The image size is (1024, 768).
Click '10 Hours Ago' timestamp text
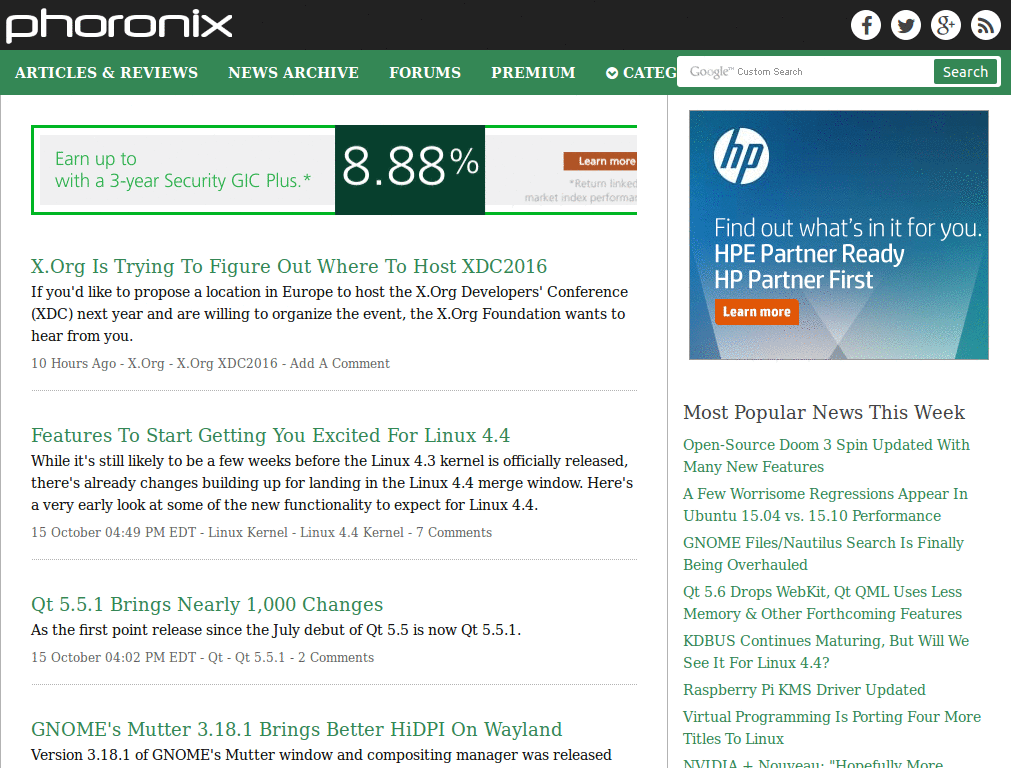(73, 363)
